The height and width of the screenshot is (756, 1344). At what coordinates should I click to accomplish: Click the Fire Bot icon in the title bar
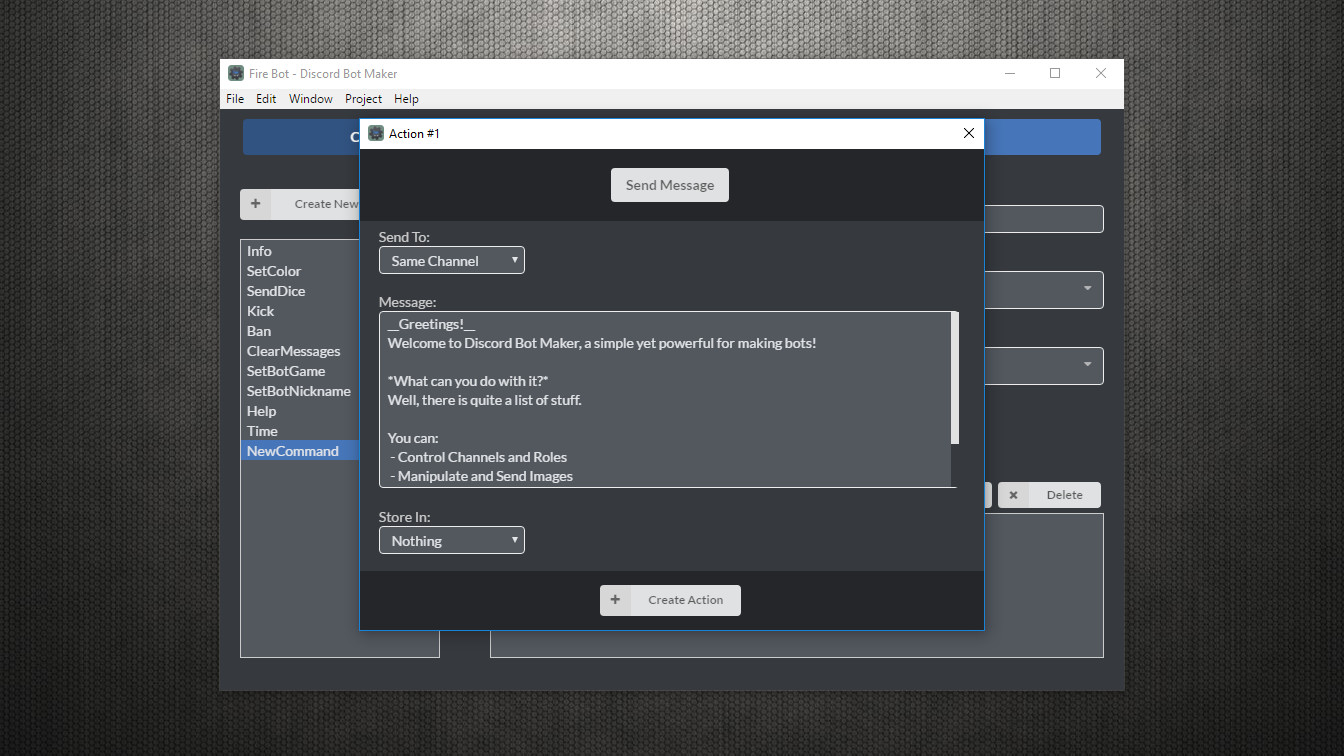[x=236, y=73]
